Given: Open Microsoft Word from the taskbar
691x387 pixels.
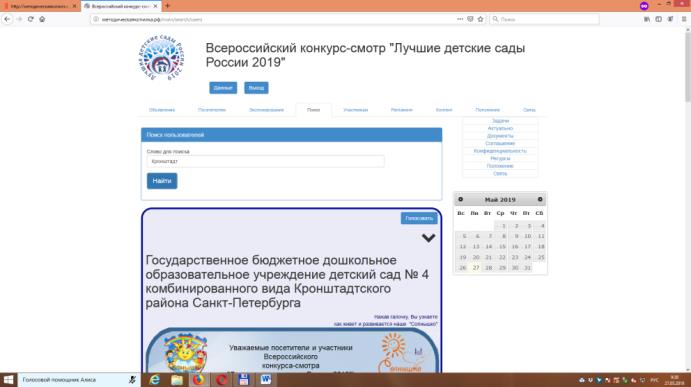Looking at the screenshot, I should (266, 379).
